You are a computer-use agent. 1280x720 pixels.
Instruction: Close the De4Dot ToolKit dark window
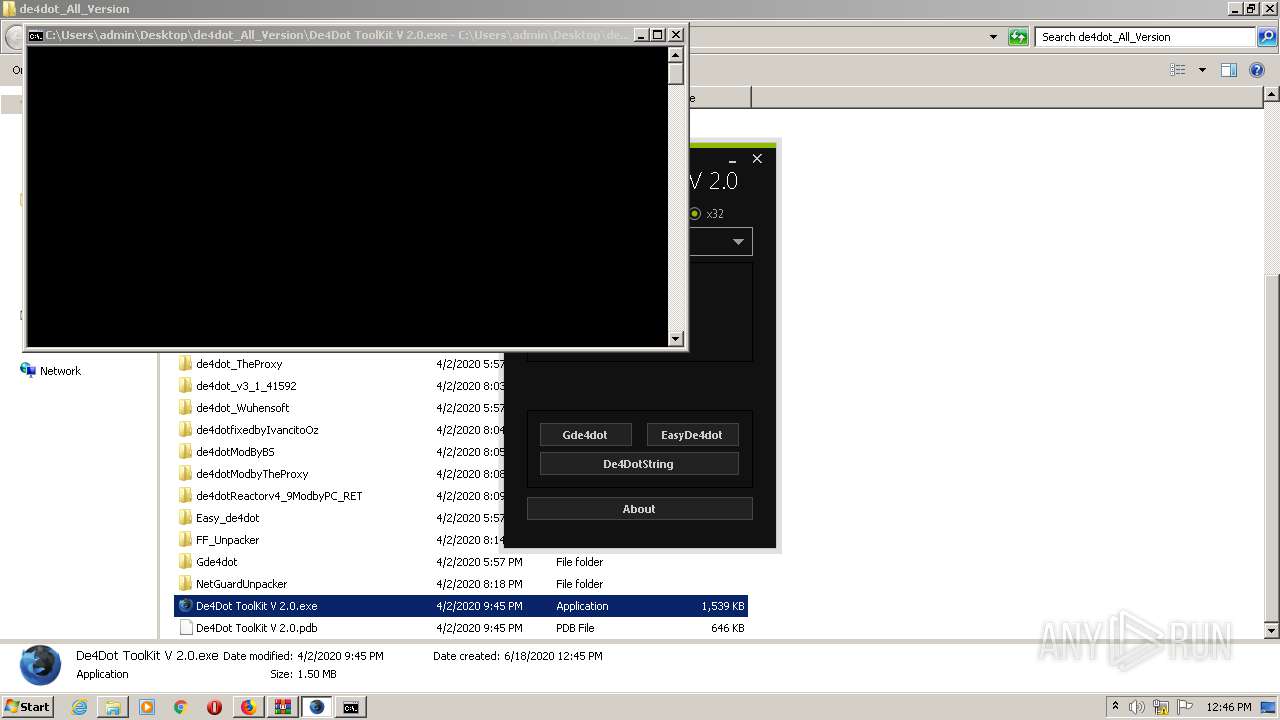[757, 158]
